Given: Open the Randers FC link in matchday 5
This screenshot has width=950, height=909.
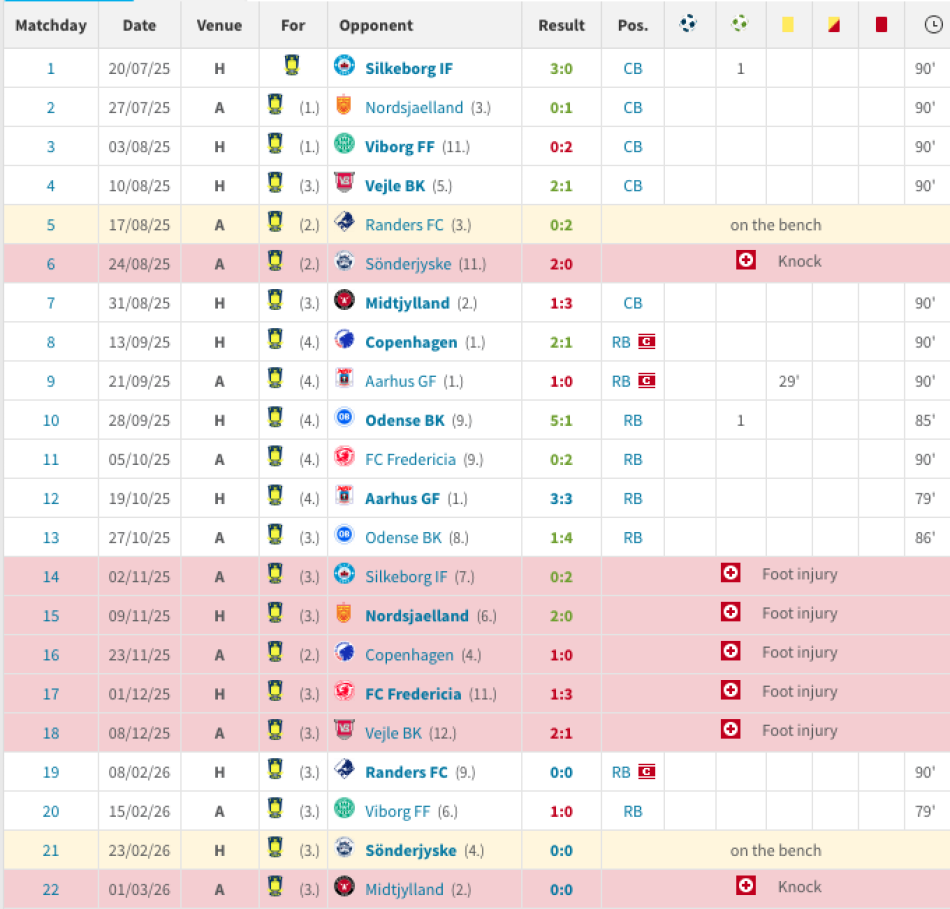Looking at the screenshot, I should (404, 225).
